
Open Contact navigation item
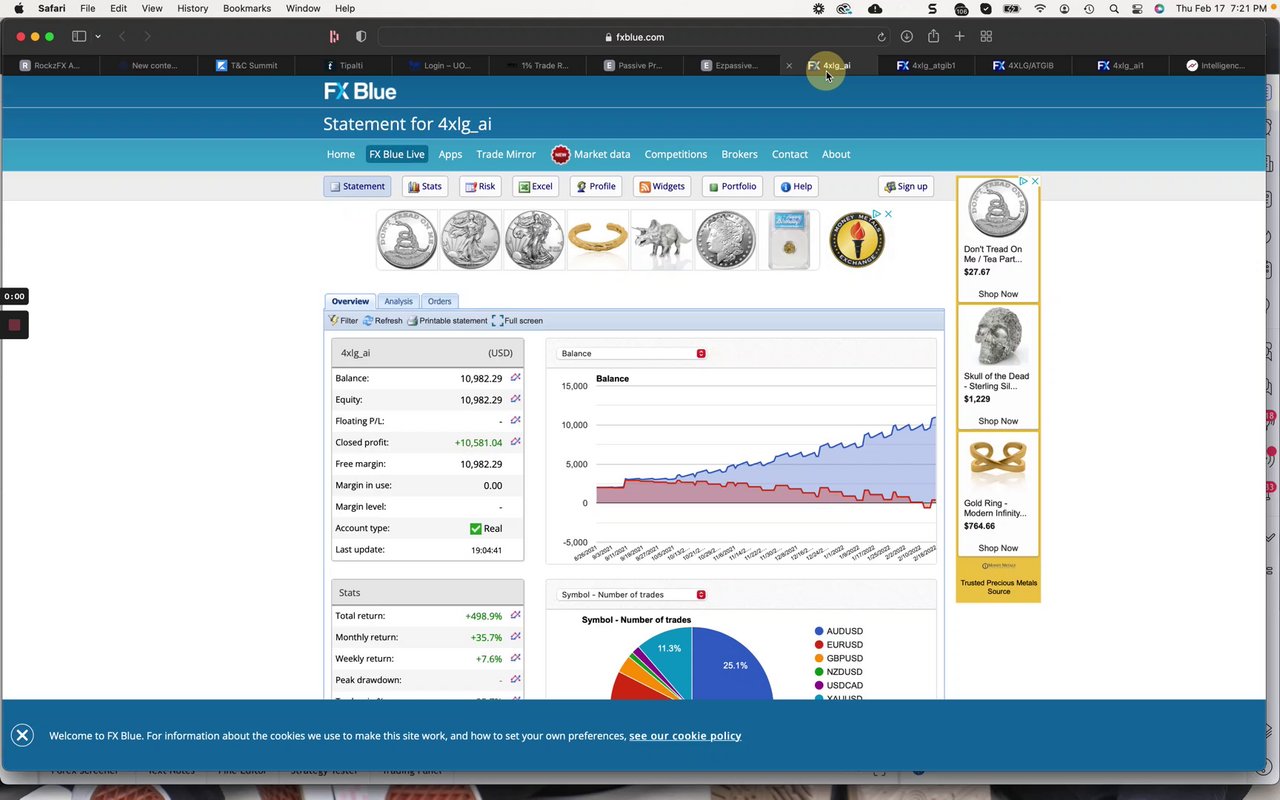pos(789,154)
